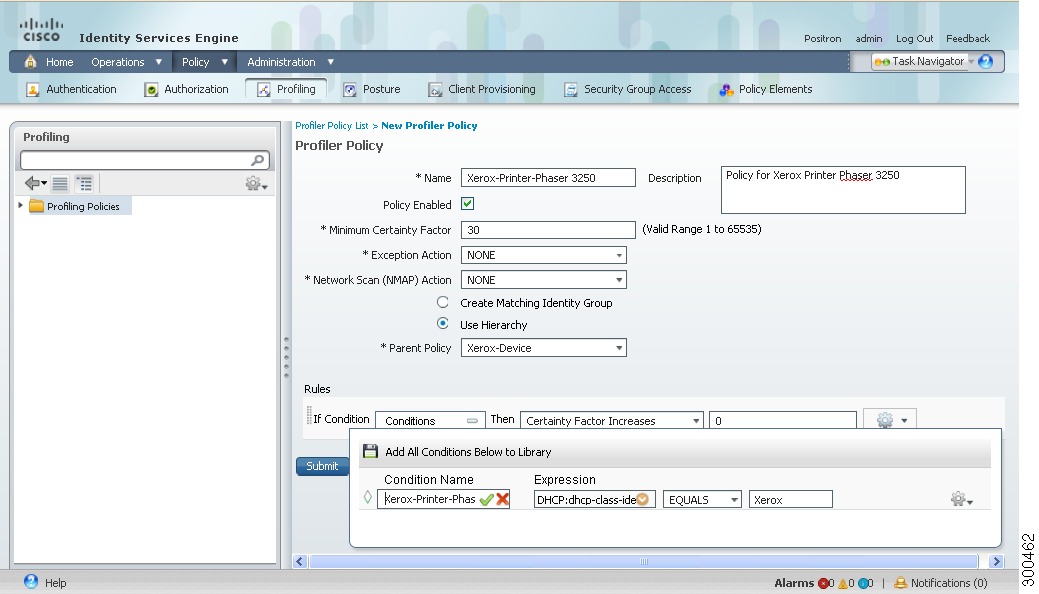
Task: Click the magnifier icon in Profiling search
Action: (x=257, y=160)
